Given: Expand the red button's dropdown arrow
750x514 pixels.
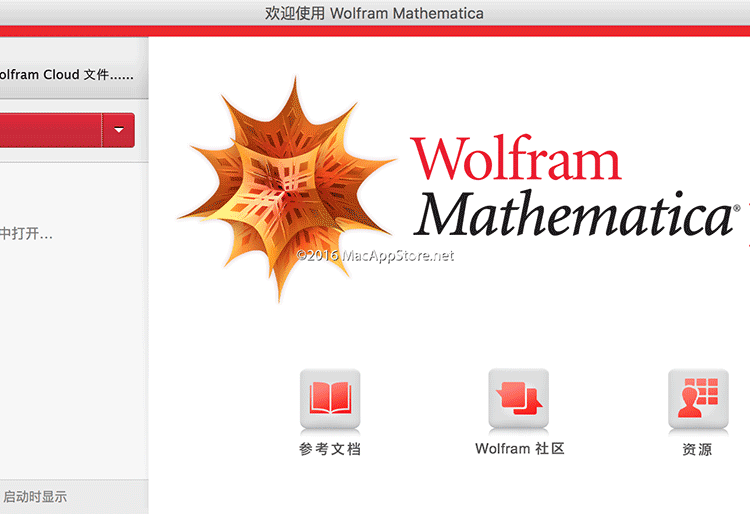Looking at the screenshot, I should coord(118,130).
